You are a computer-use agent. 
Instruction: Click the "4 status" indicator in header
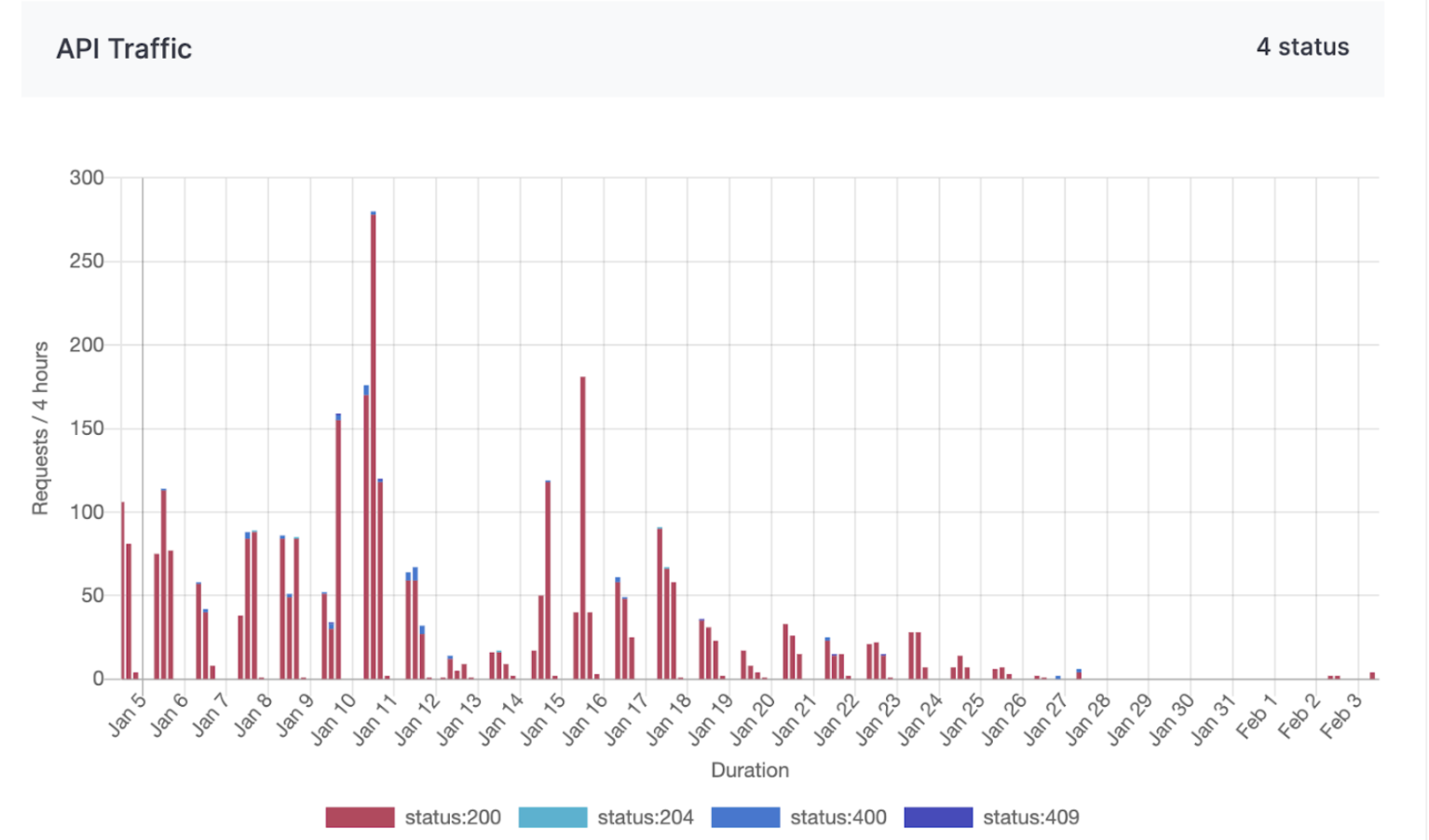(x=1301, y=47)
